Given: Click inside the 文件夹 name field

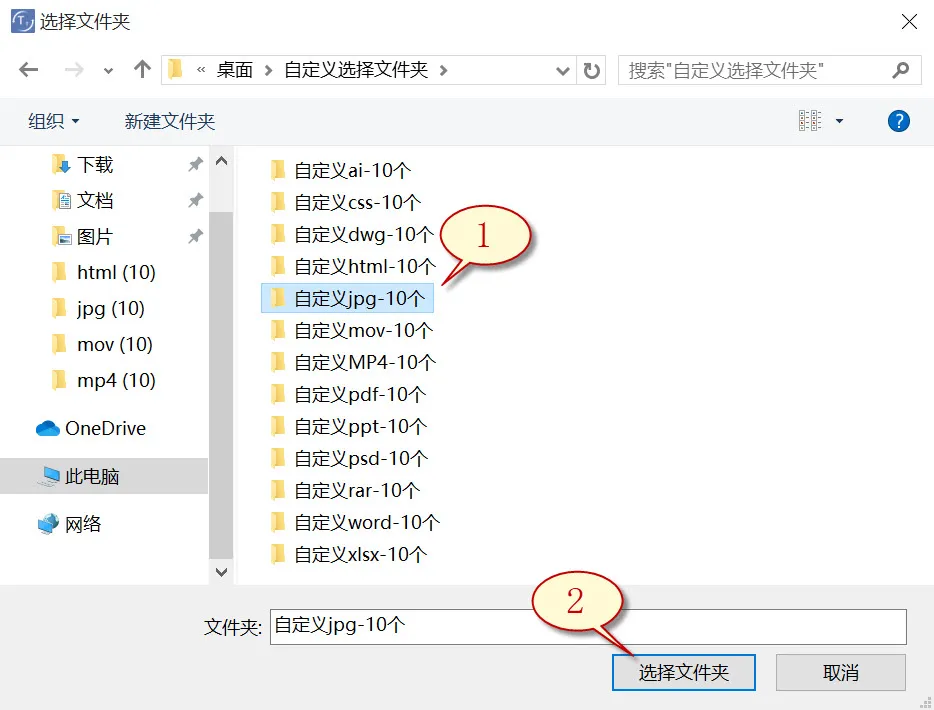Looking at the screenshot, I should coord(500,627).
